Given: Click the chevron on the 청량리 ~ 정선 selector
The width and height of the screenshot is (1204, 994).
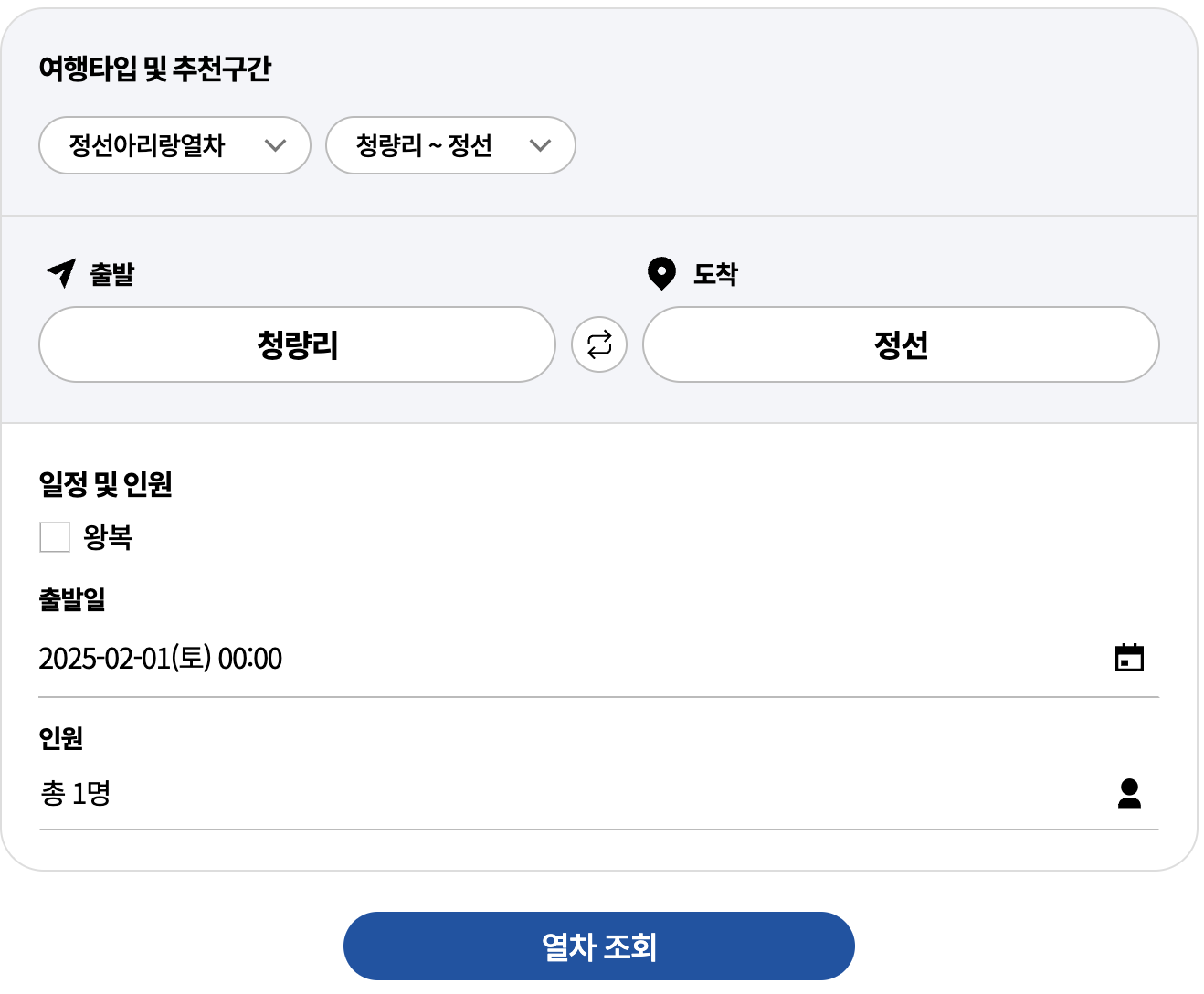Looking at the screenshot, I should click(x=541, y=145).
